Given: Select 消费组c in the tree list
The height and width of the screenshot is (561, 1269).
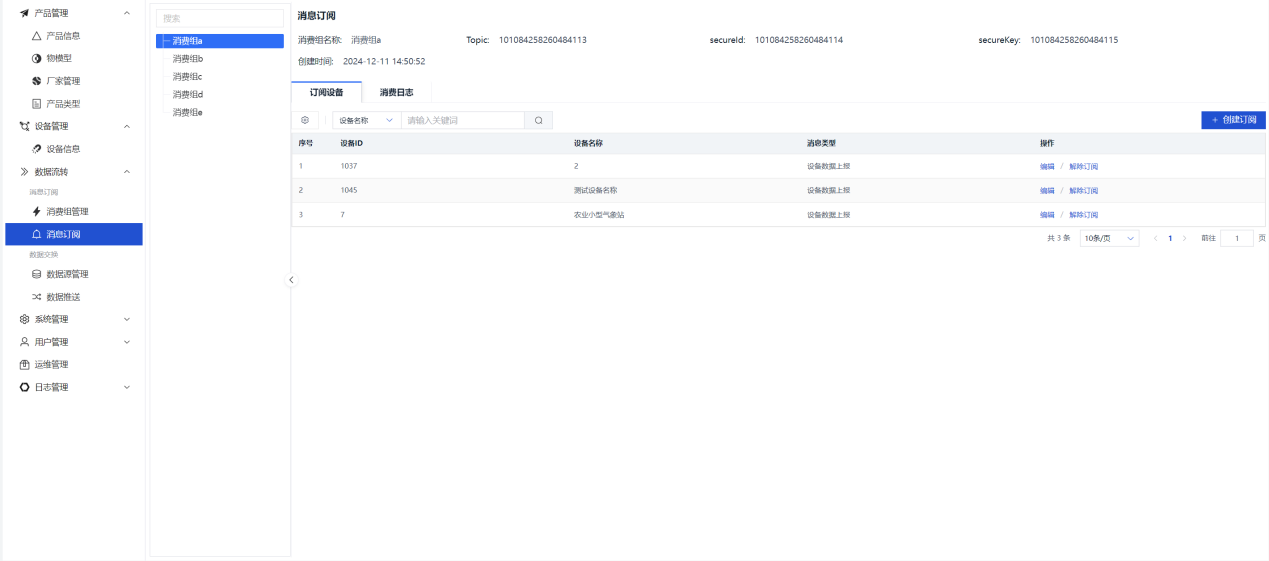Looking at the screenshot, I should click(187, 77).
